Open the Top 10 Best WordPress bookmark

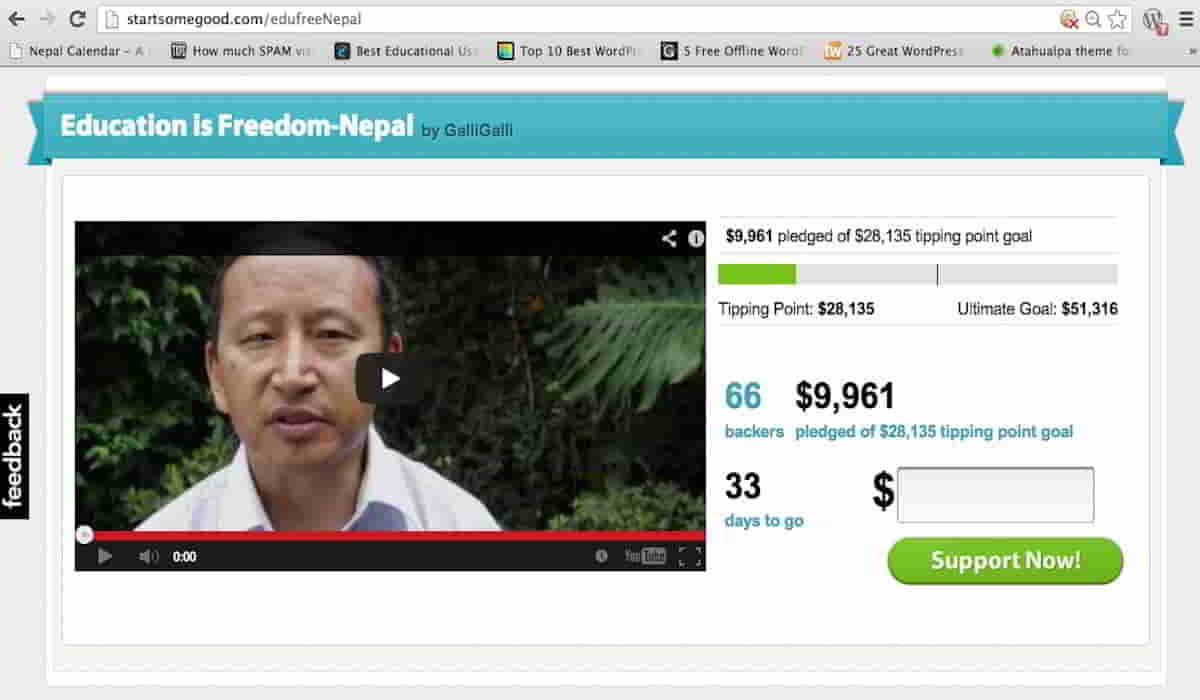coord(569,51)
